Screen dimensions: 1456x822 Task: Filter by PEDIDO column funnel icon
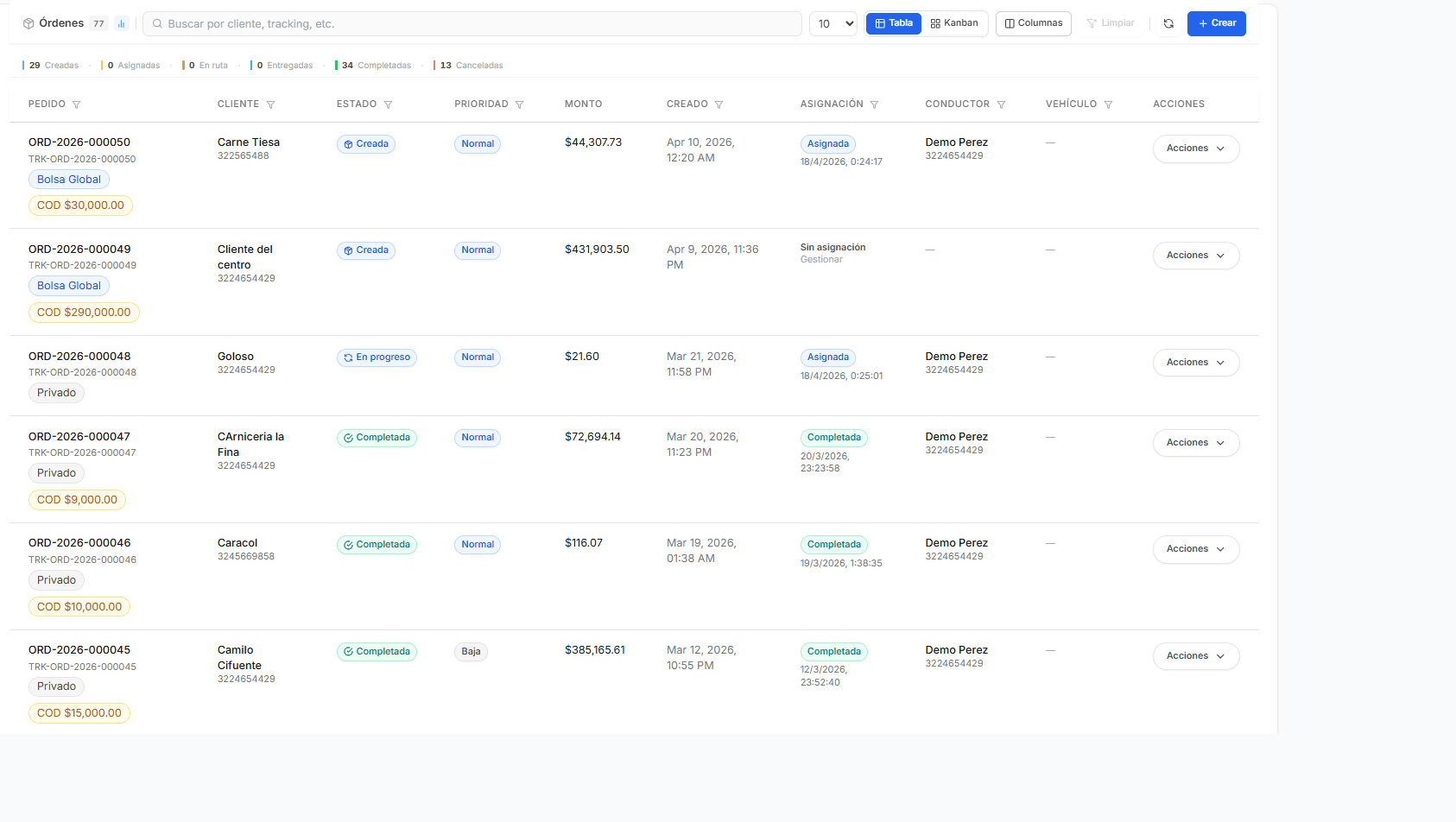pyautogui.click(x=76, y=104)
